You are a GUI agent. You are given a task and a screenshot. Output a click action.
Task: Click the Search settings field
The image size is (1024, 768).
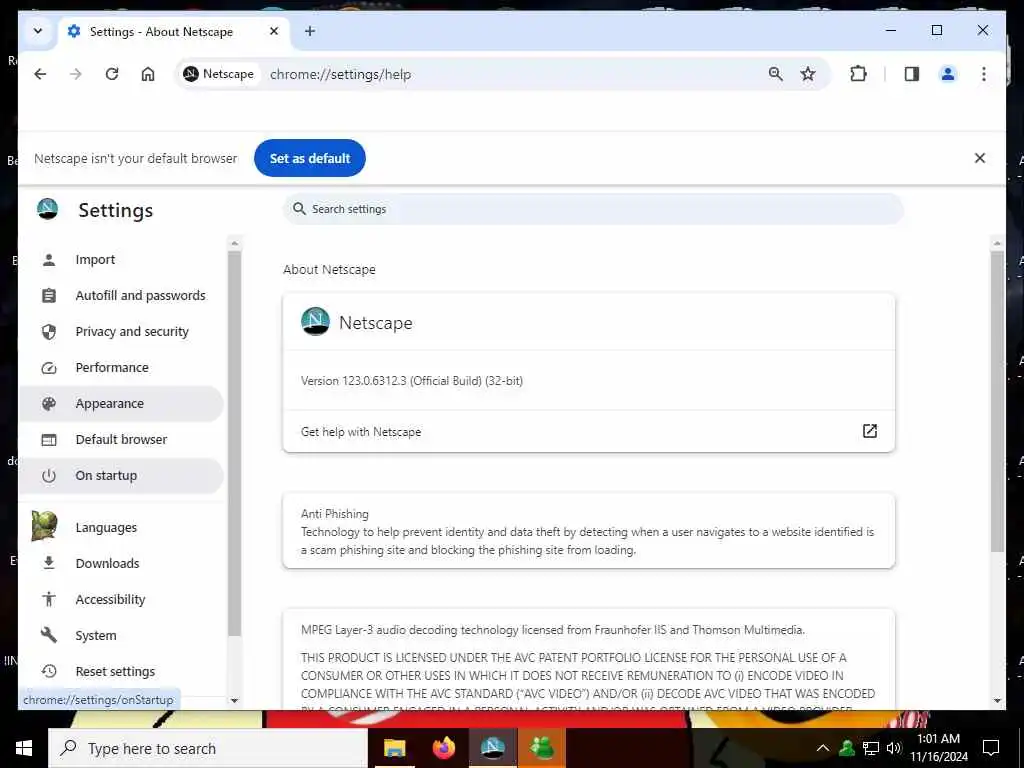tap(593, 209)
